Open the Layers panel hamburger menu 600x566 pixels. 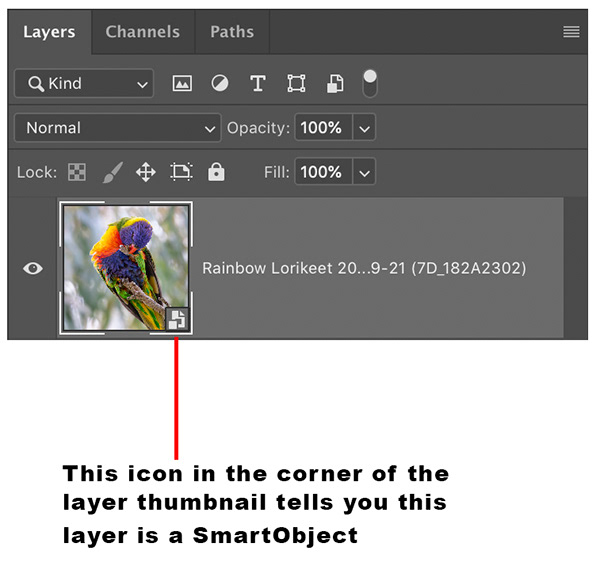[x=571, y=32]
